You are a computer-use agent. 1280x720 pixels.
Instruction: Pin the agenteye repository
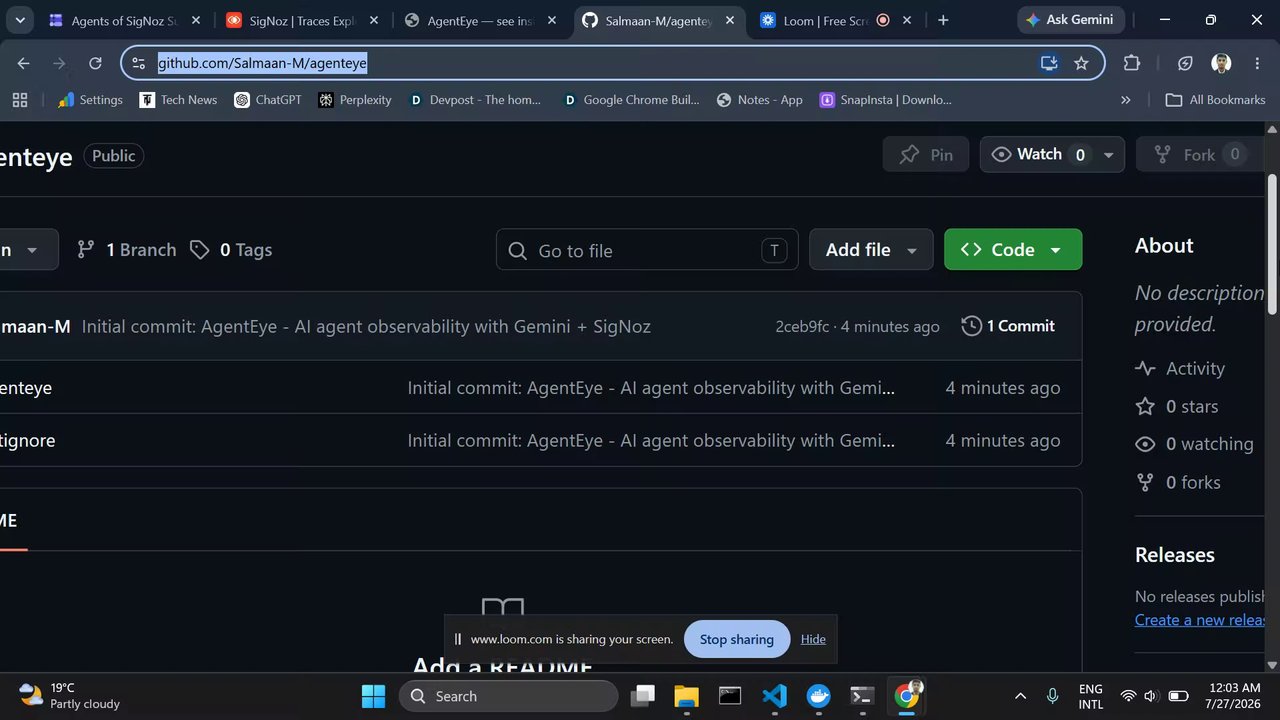926,155
